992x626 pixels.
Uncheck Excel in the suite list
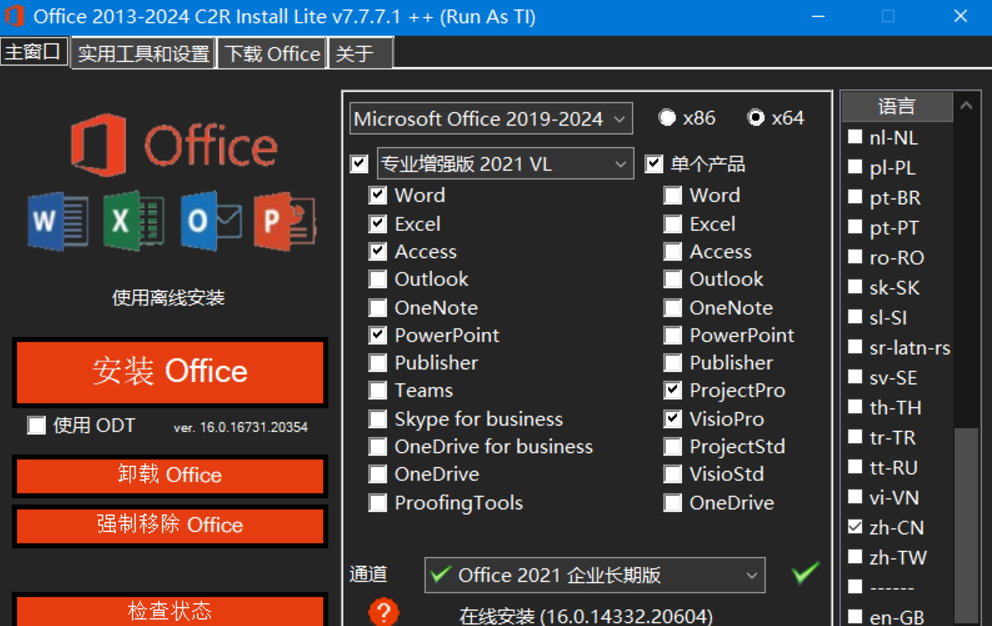click(x=378, y=223)
